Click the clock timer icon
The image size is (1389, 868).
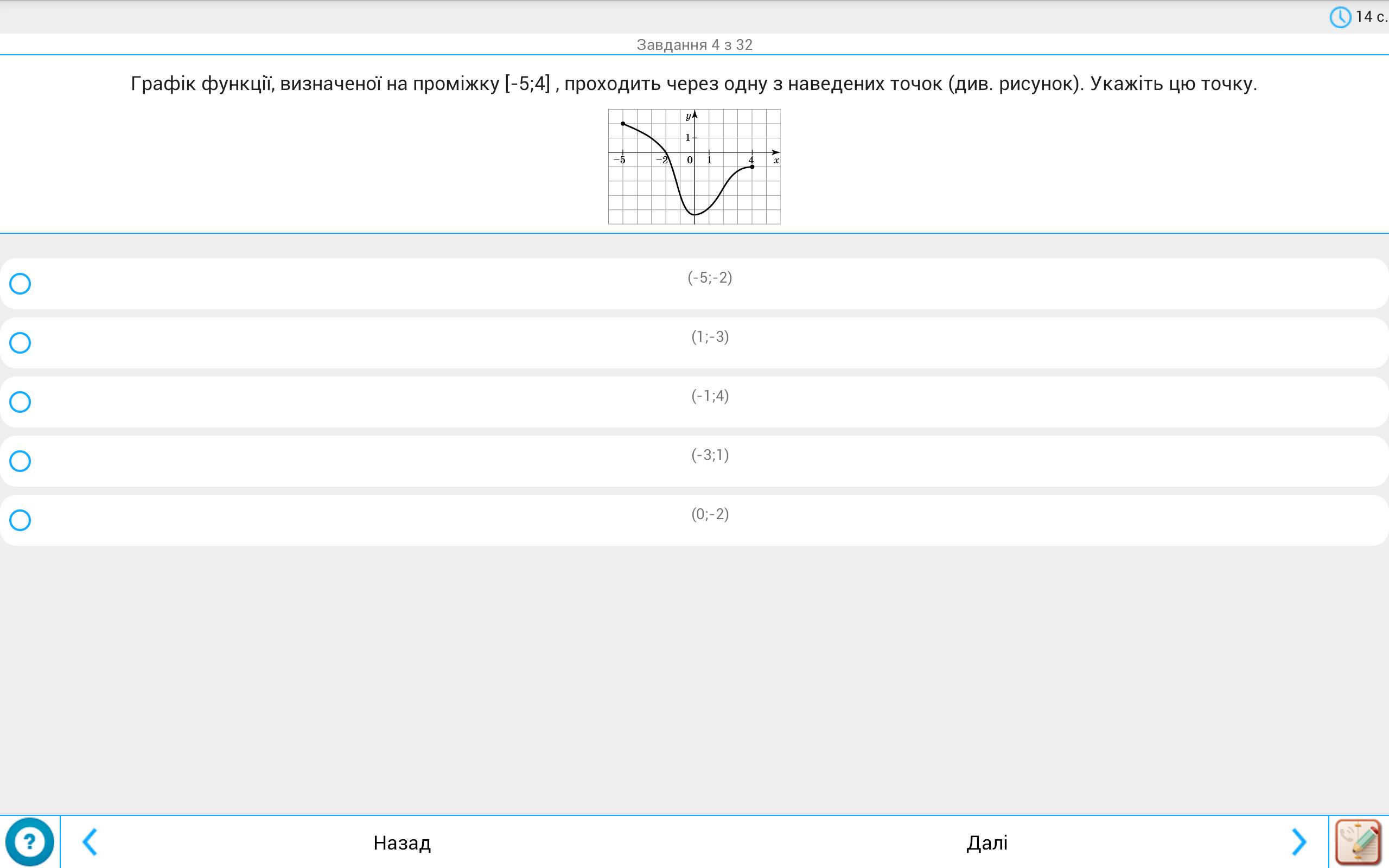click(x=1340, y=17)
